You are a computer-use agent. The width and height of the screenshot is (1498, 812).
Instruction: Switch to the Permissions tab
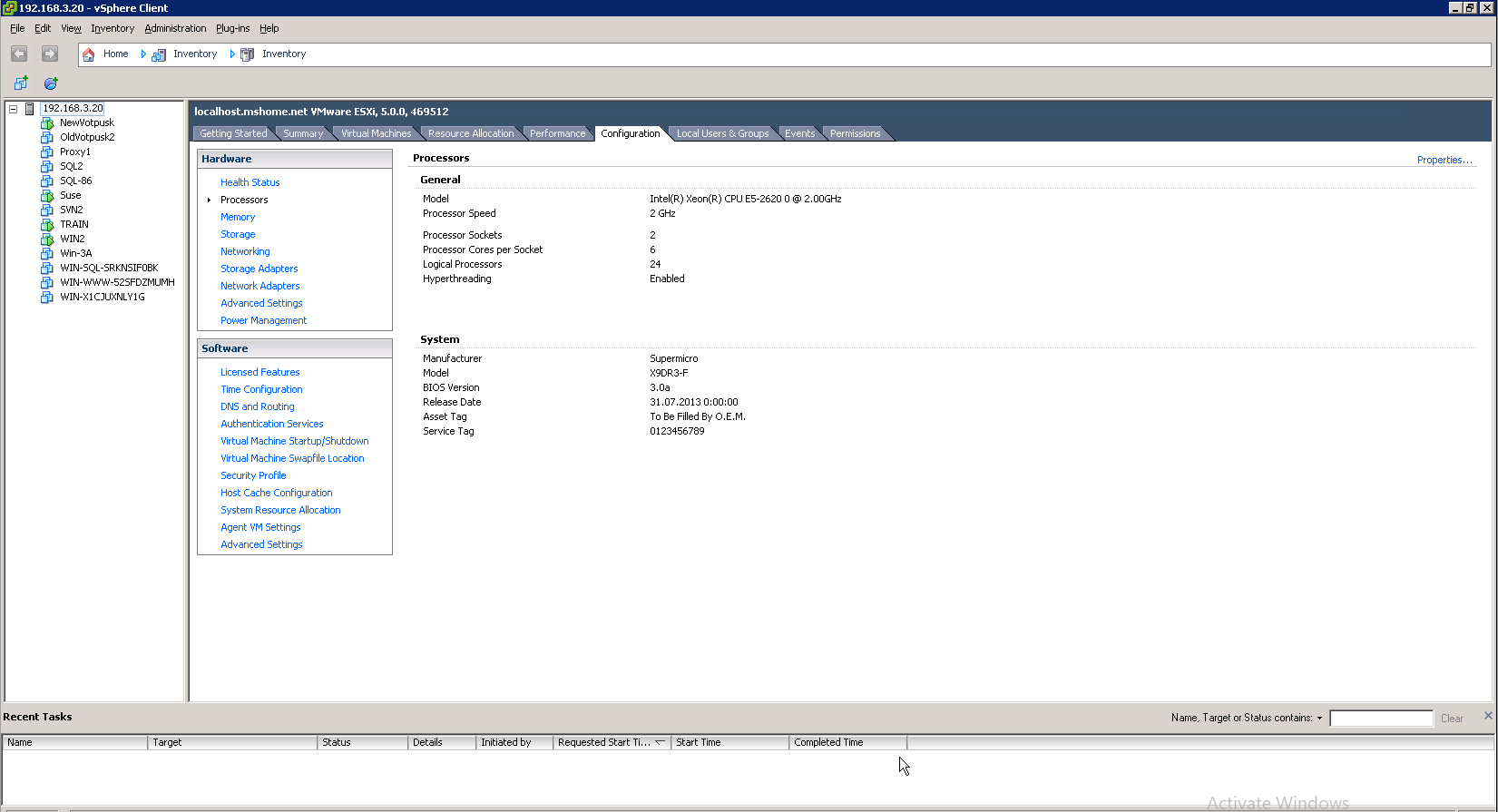pyautogui.click(x=855, y=133)
